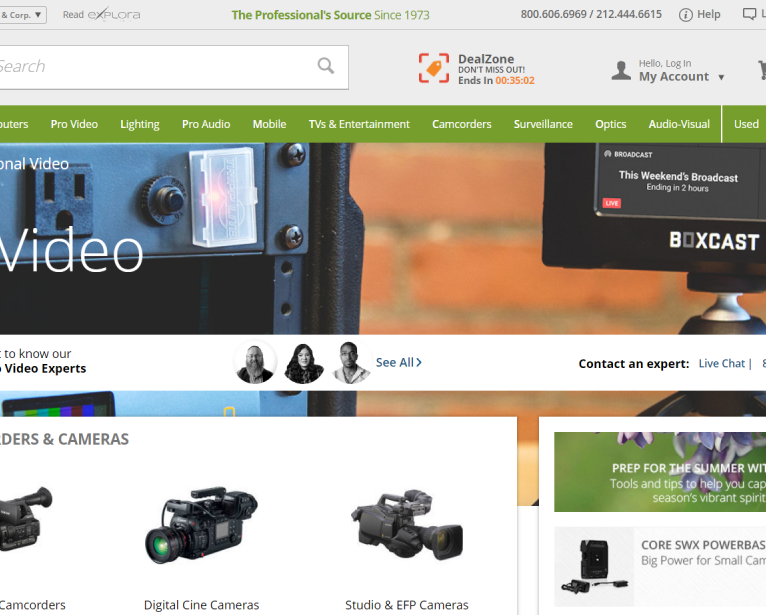Open the Read Explora link
This screenshot has width=766, height=615.
tap(101, 15)
